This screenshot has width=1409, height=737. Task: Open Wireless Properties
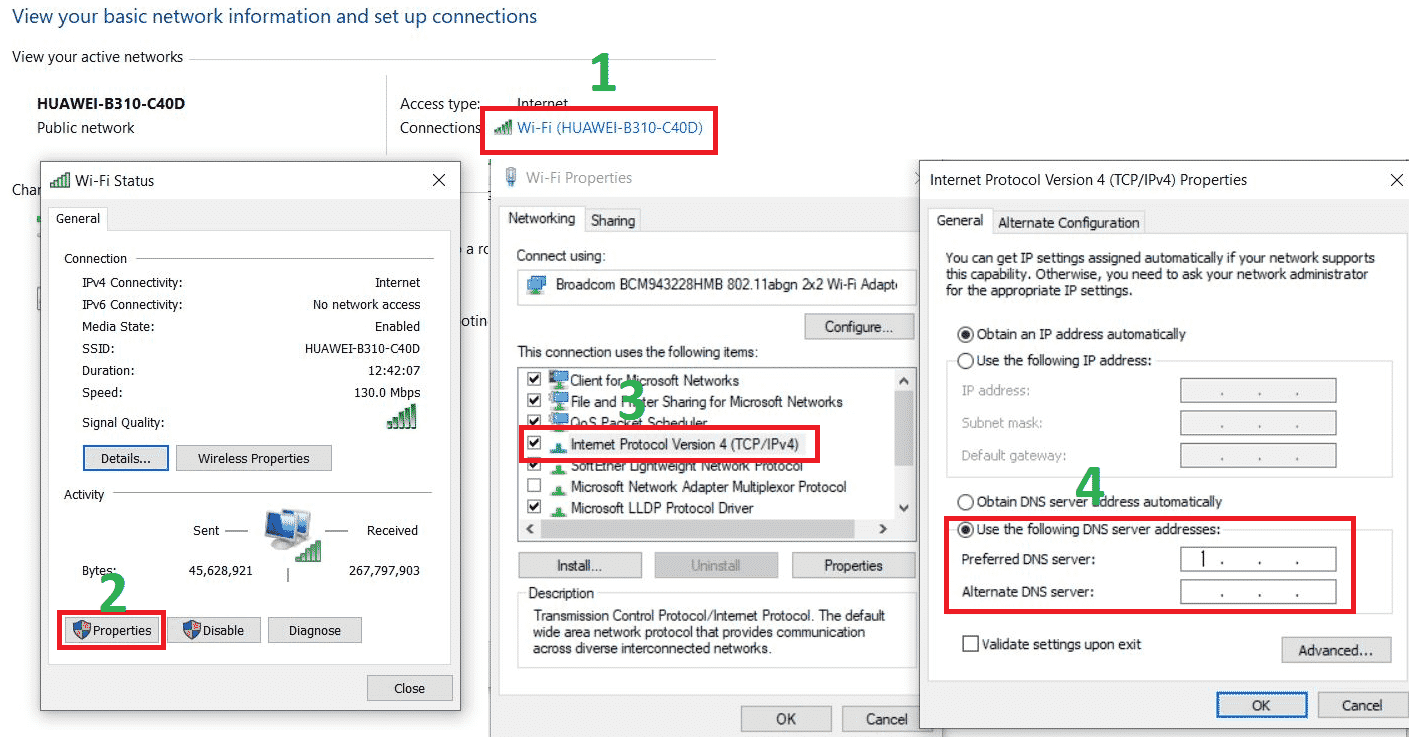[254, 459]
